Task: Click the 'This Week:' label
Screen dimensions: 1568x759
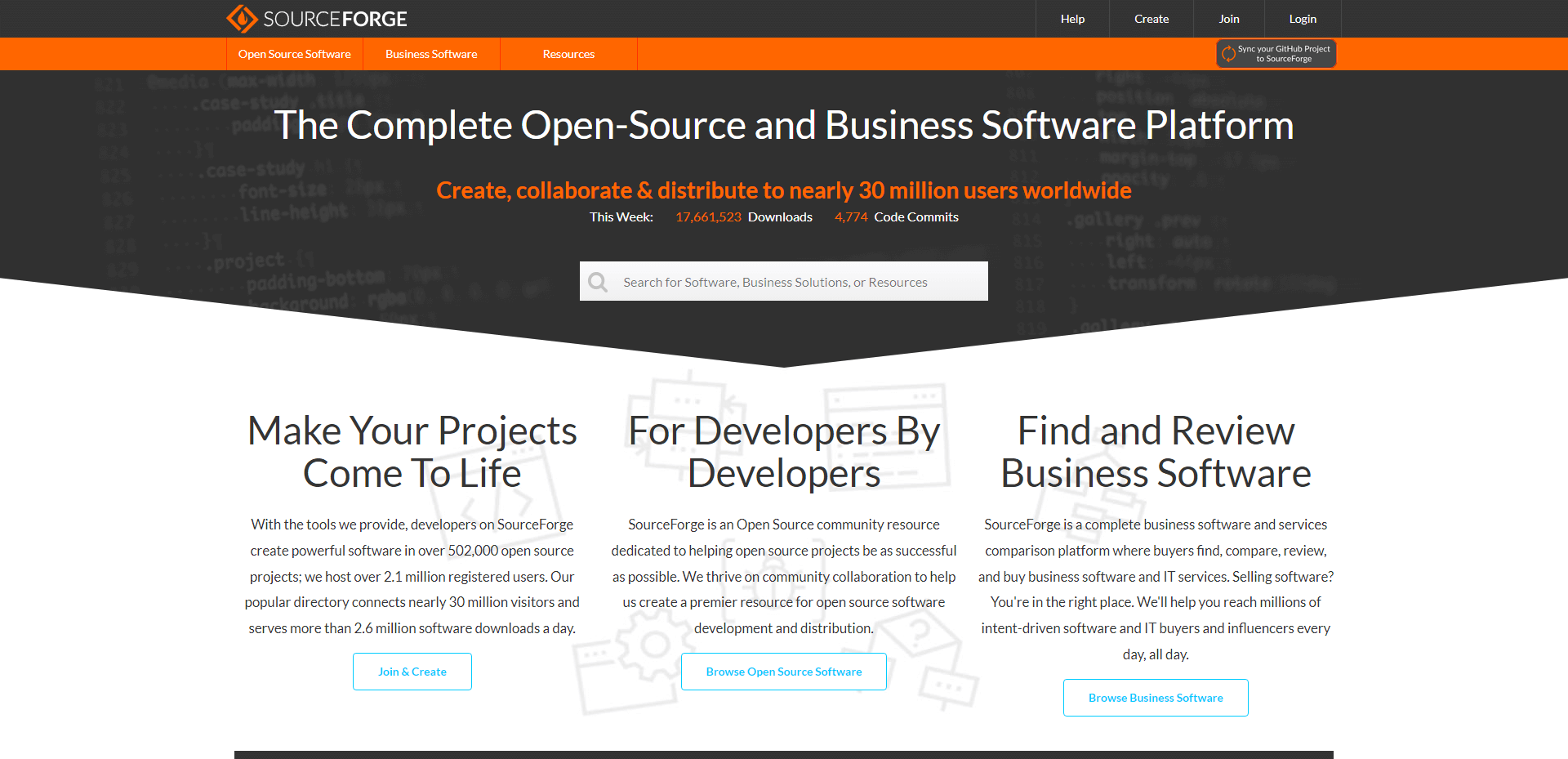Action: click(x=621, y=217)
